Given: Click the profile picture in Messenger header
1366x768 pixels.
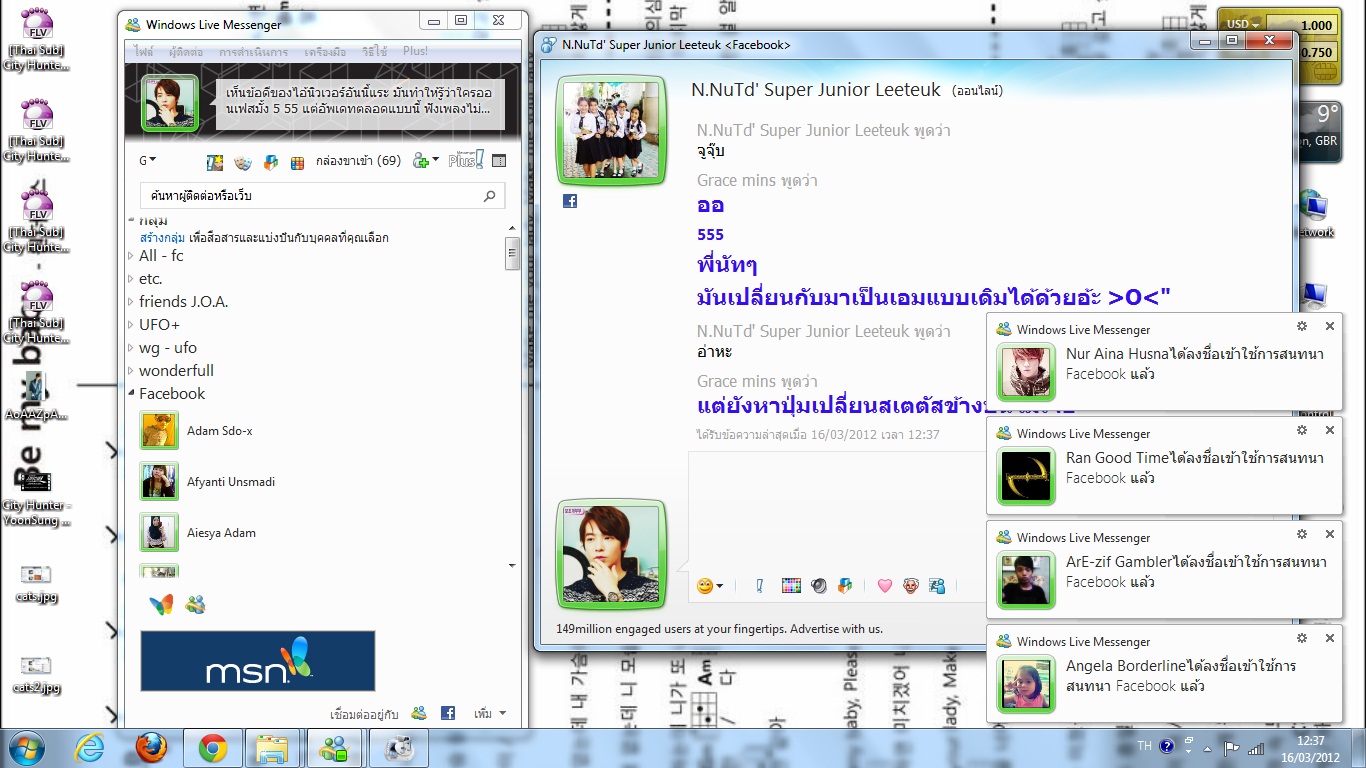Looking at the screenshot, I should tap(170, 102).
